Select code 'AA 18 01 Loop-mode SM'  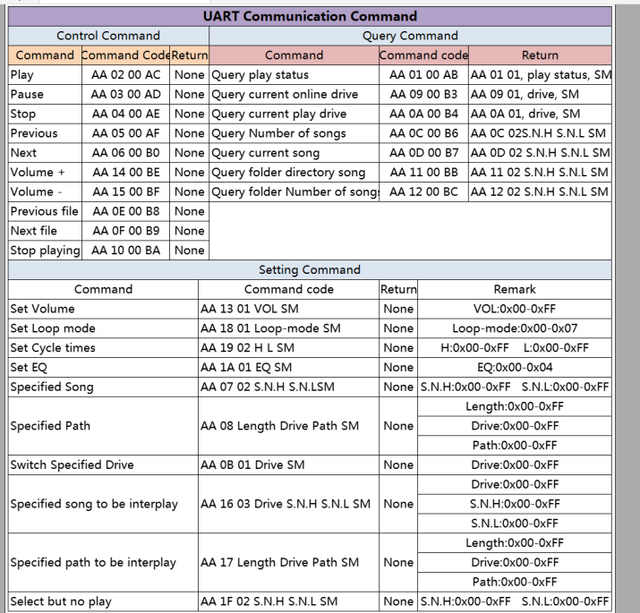click(x=289, y=329)
